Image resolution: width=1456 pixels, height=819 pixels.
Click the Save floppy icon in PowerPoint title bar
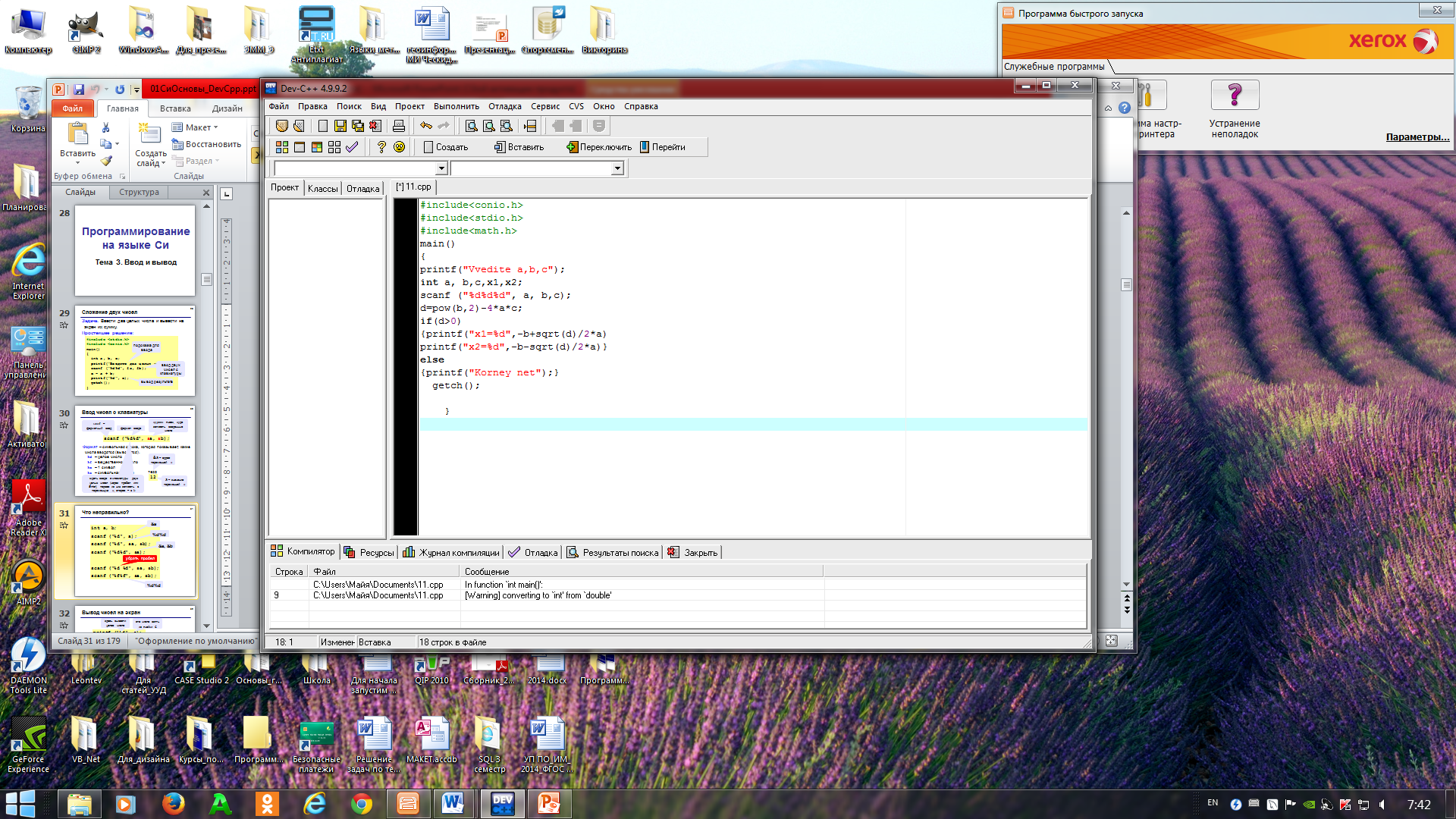pyautogui.click(x=78, y=89)
